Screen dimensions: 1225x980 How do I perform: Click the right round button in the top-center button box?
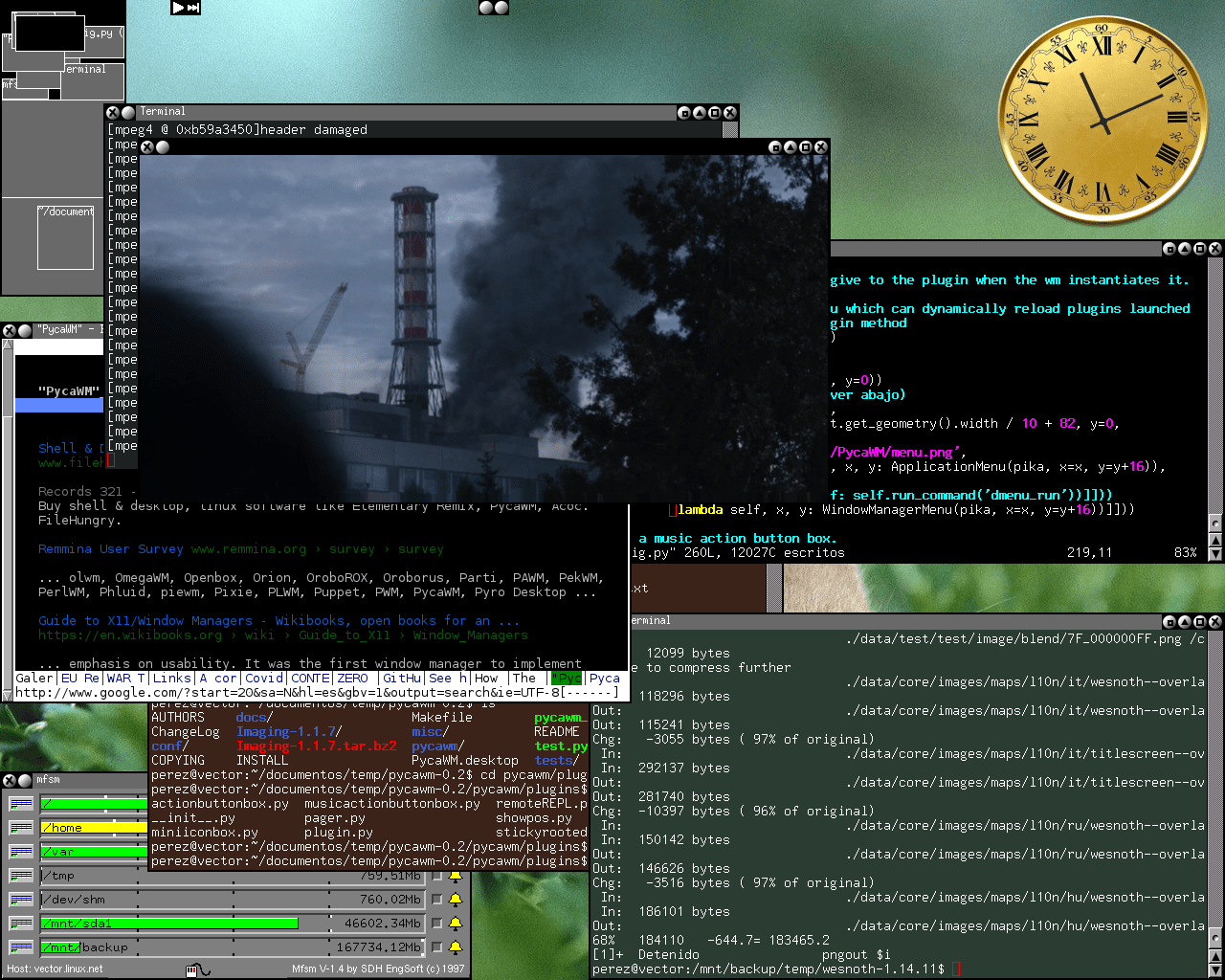tap(501, 8)
